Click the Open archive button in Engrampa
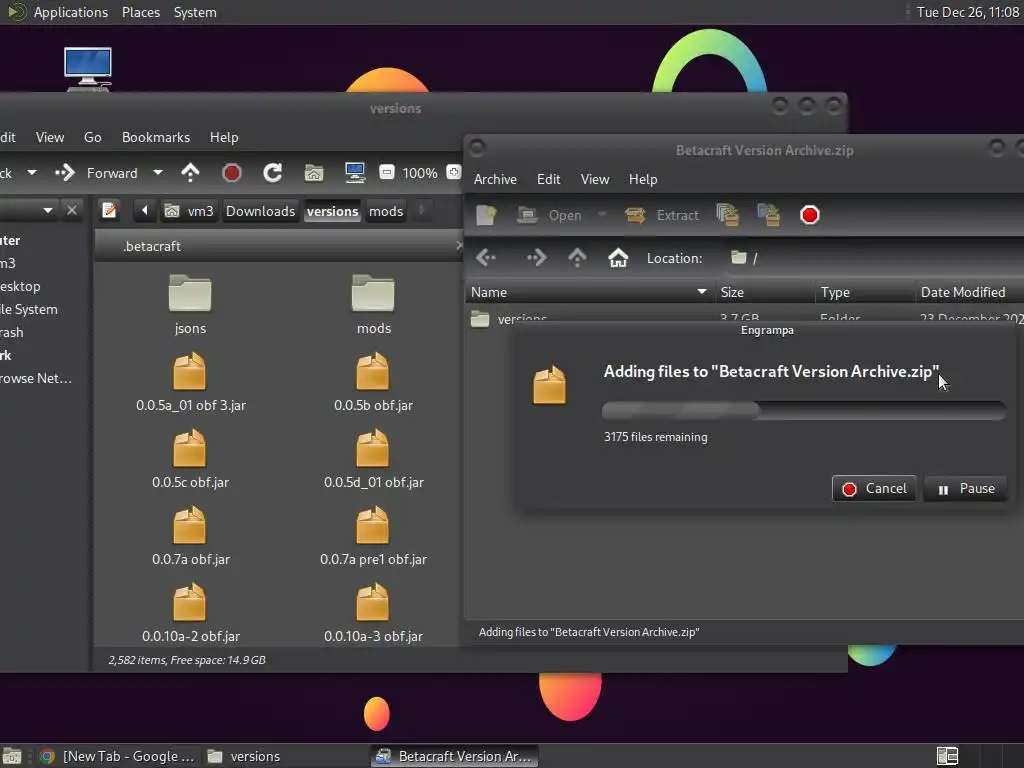 (549, 215)
